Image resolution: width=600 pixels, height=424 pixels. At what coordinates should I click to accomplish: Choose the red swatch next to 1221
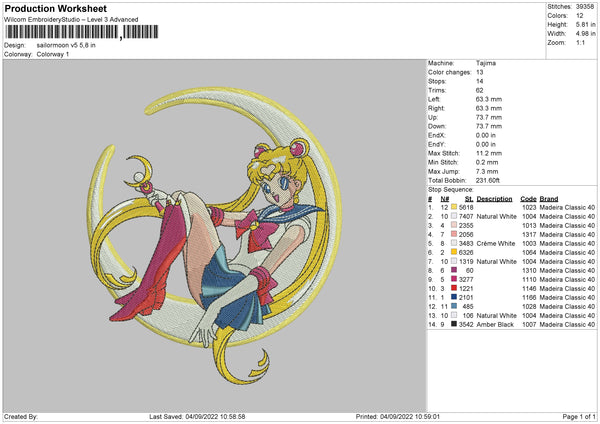[x=454, y=288]
